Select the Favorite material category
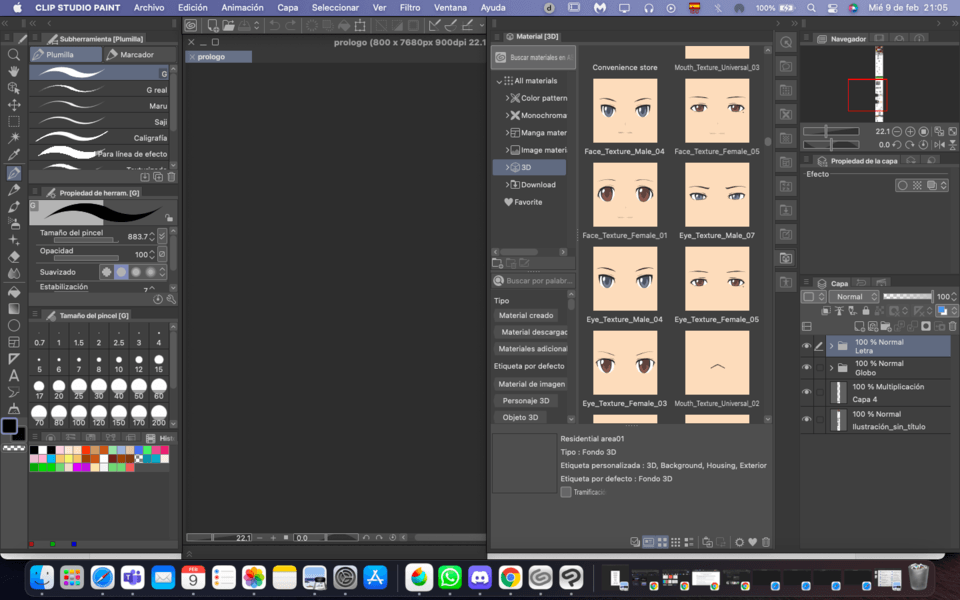960x600 pixels. pos(523,202)
